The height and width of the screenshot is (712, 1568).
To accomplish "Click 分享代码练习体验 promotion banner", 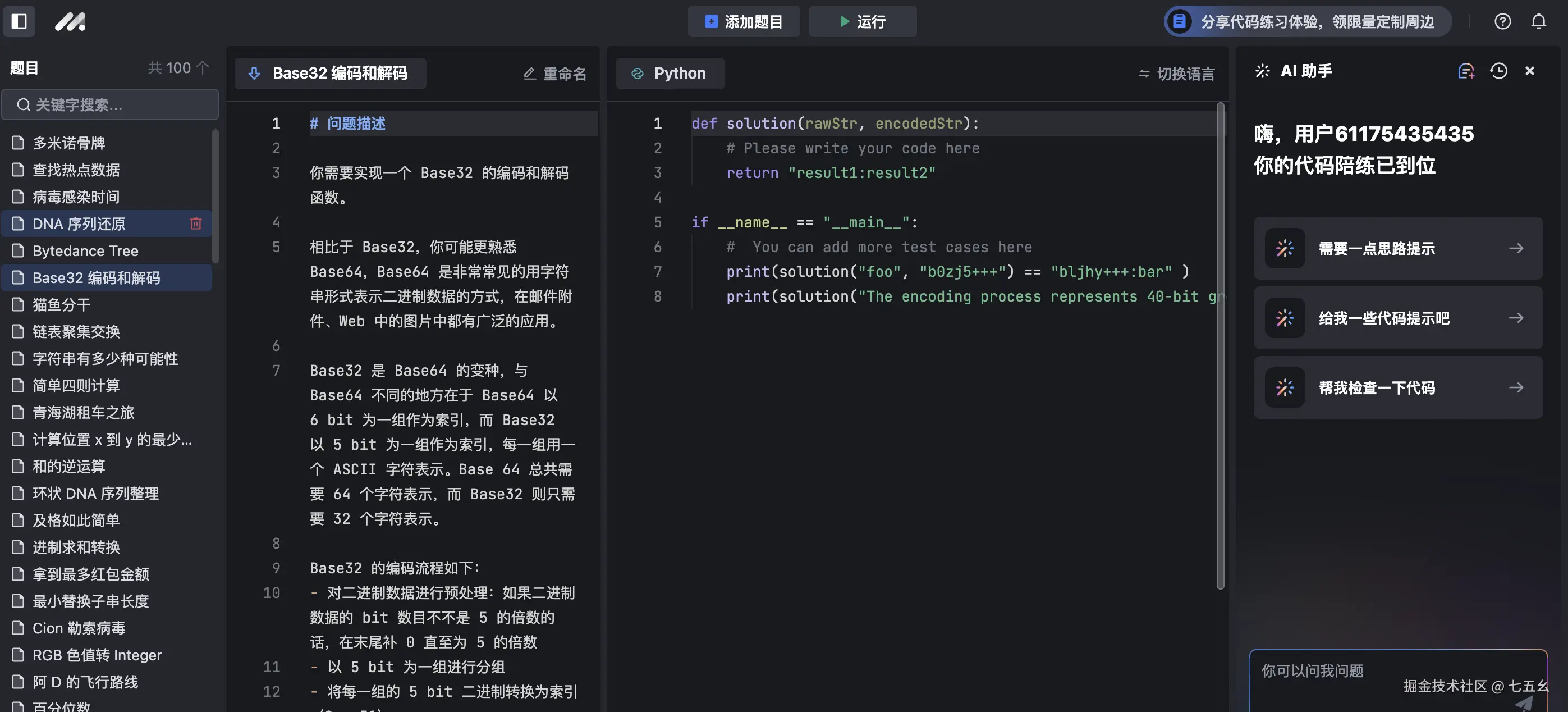I will 1305,21.
